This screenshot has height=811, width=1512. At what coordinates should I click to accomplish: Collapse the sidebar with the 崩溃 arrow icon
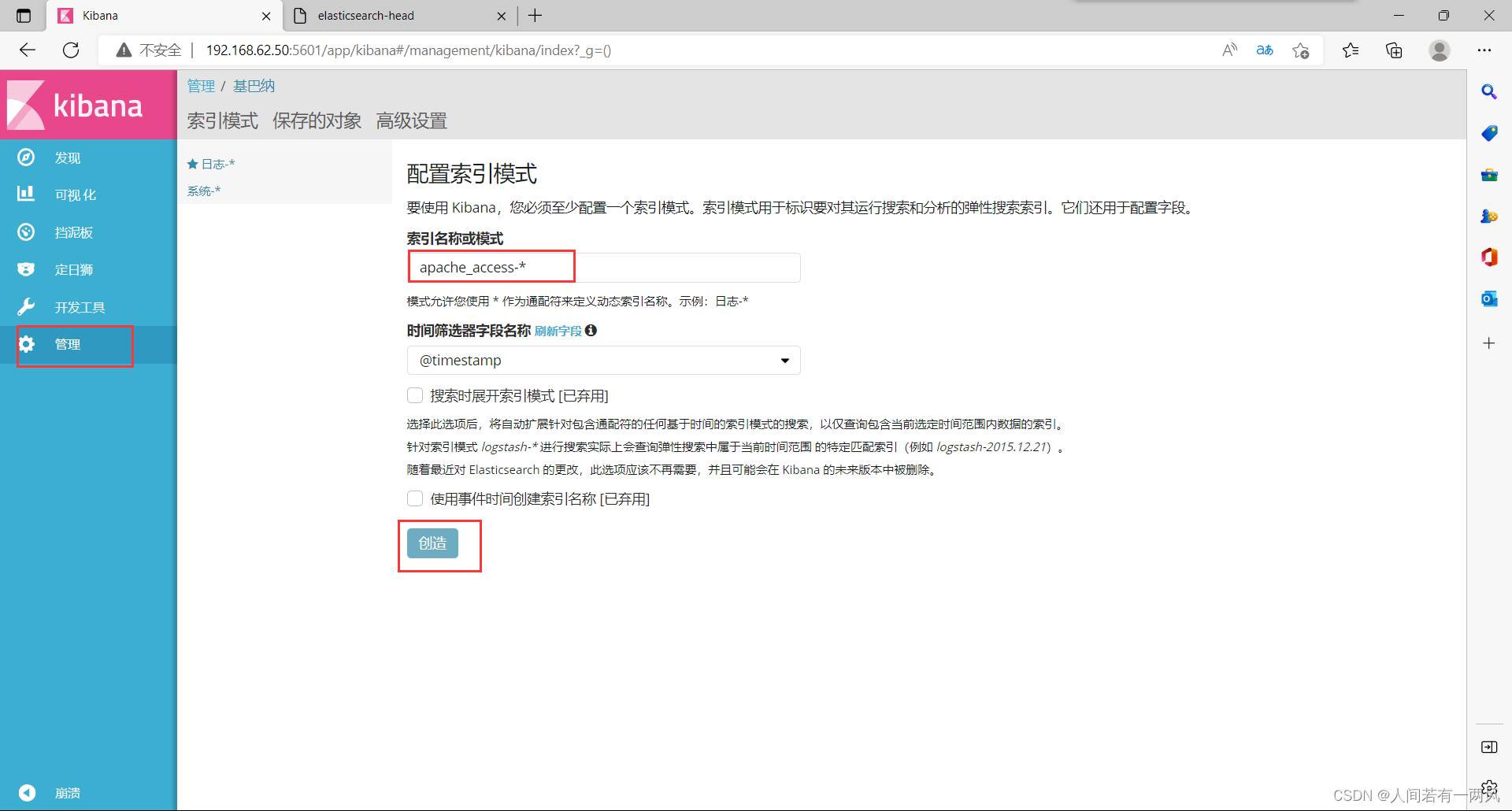[x=27, y=793]
